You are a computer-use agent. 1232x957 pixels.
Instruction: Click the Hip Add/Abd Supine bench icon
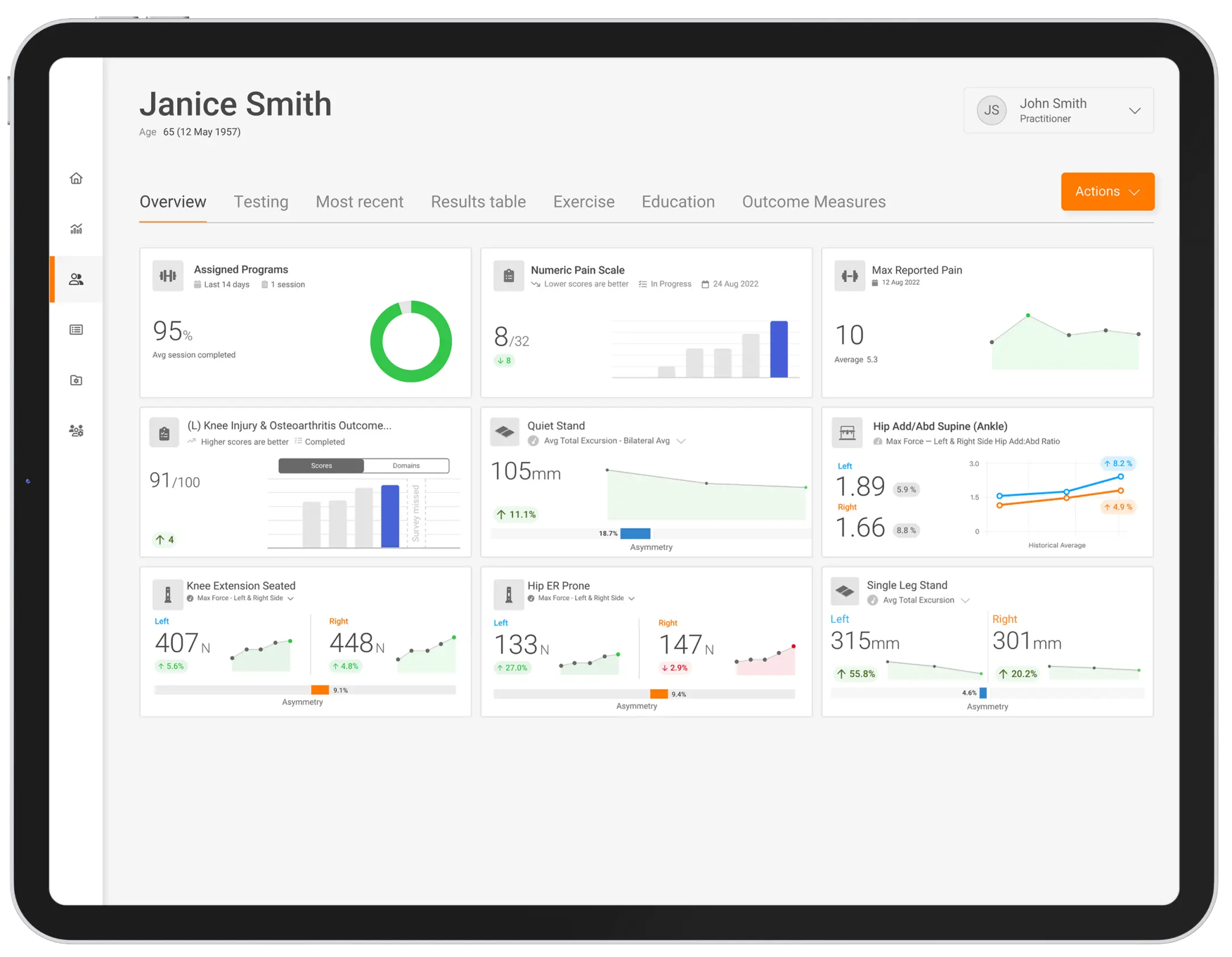847,433
